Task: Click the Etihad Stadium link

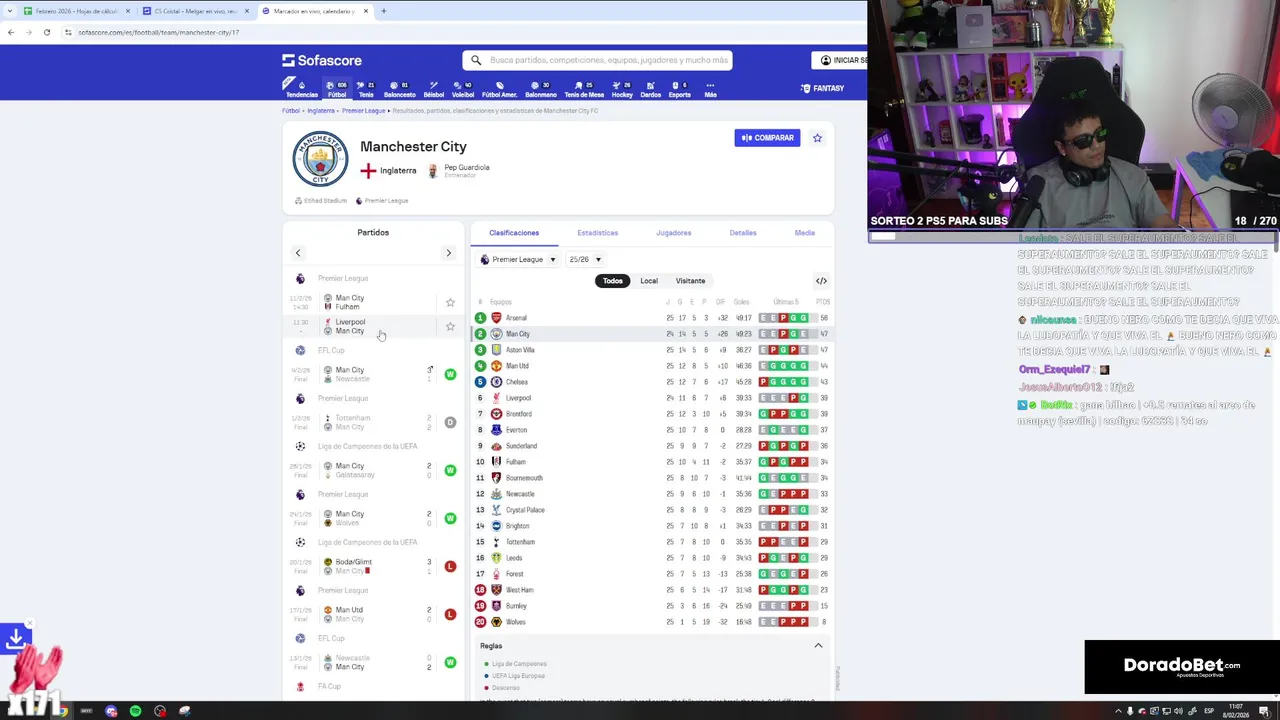Action: (x=321, y=201)
